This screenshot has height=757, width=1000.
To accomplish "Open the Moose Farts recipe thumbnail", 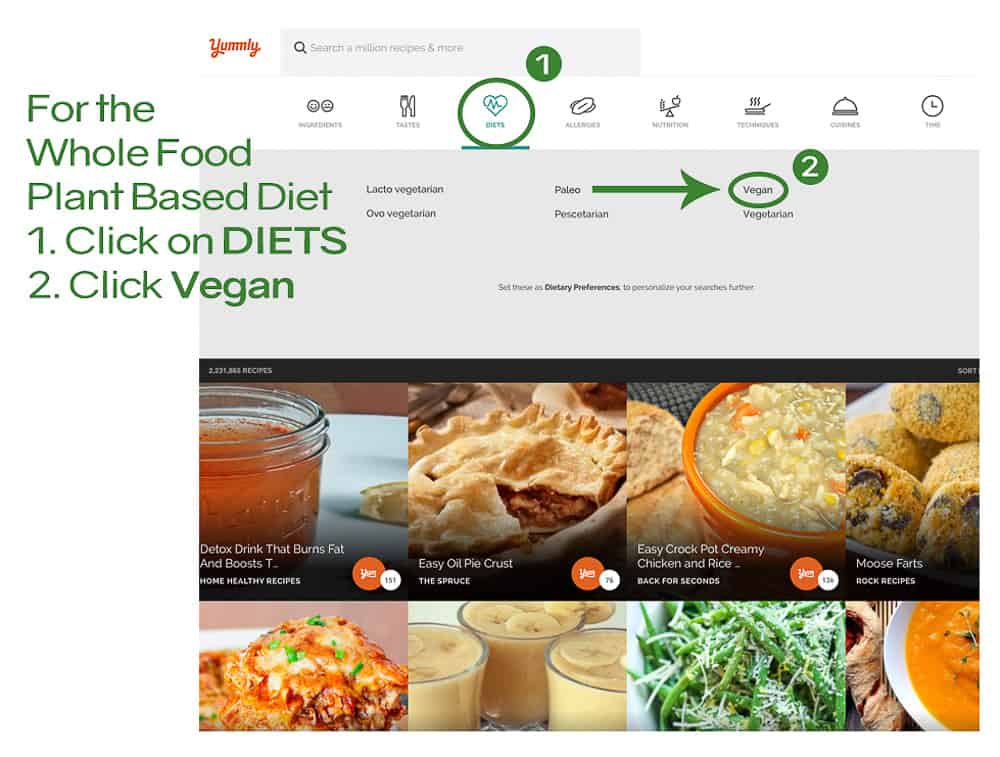I will coord(912,492).
